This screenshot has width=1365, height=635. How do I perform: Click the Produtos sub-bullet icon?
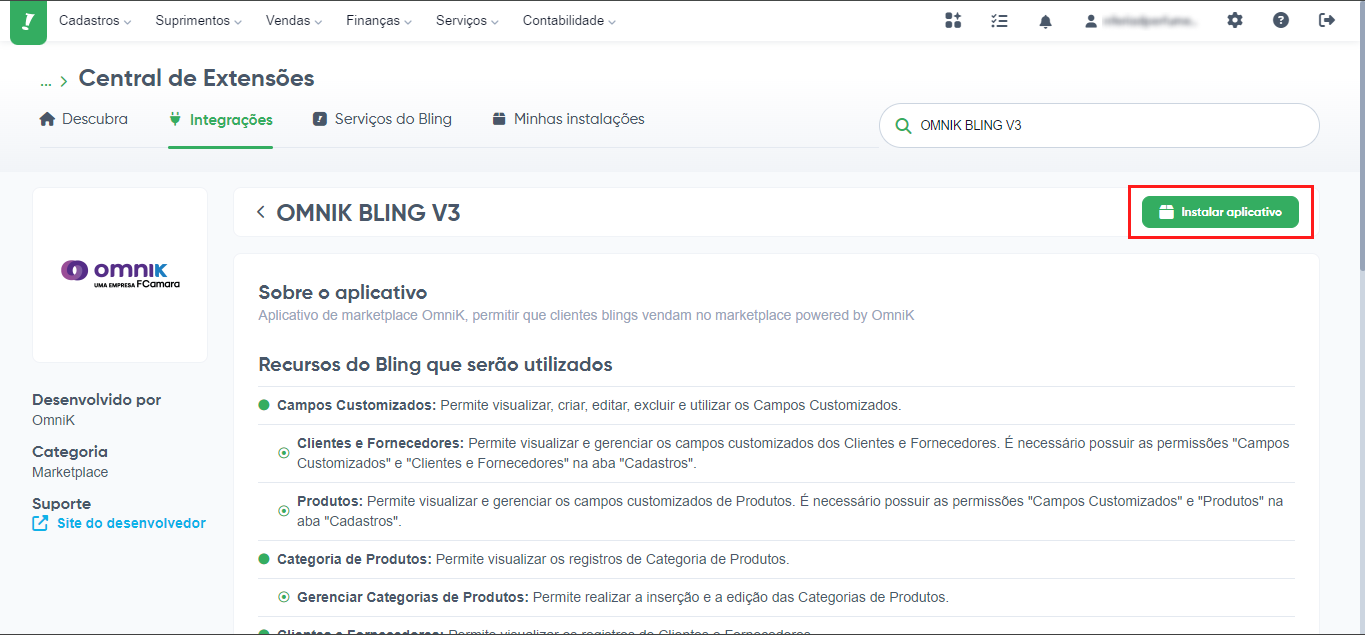point(283,511)
